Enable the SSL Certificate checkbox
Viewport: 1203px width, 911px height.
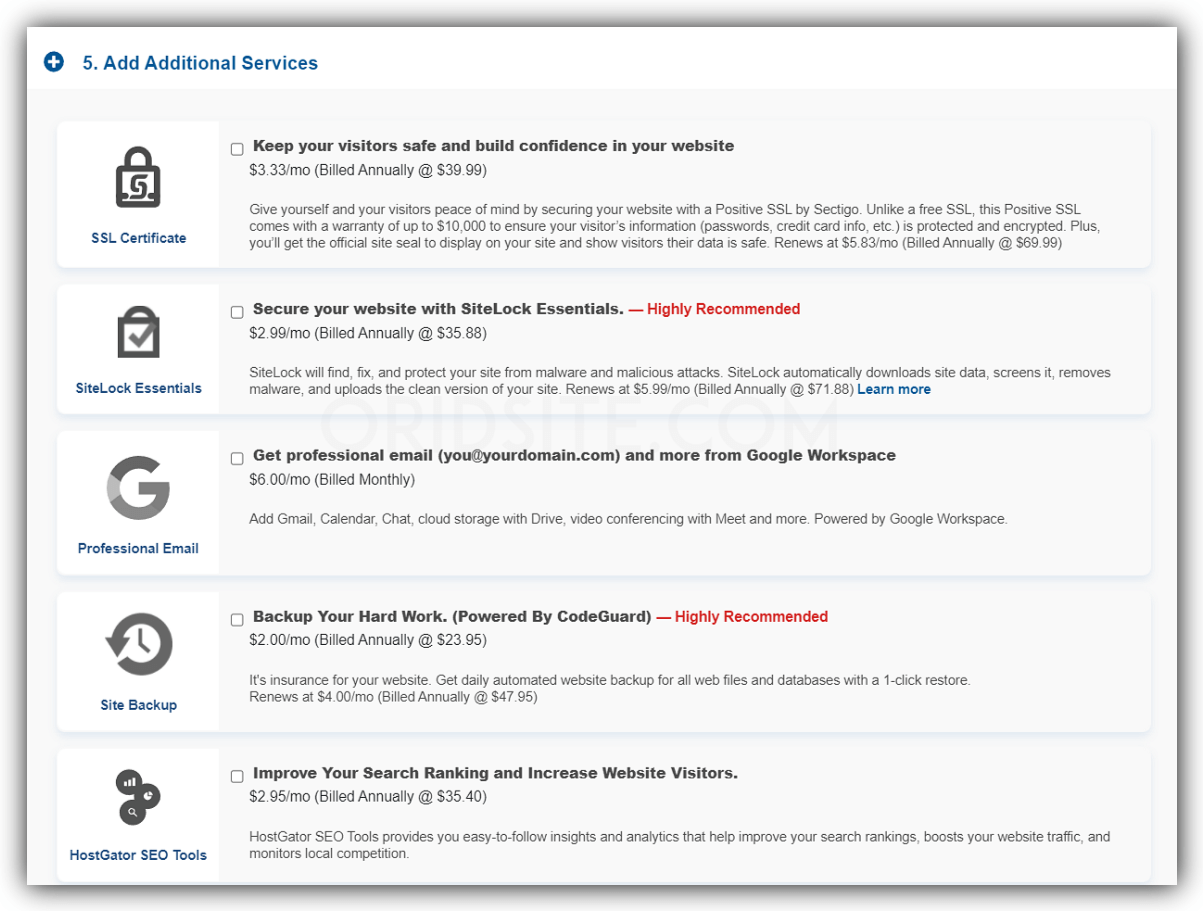237,149
